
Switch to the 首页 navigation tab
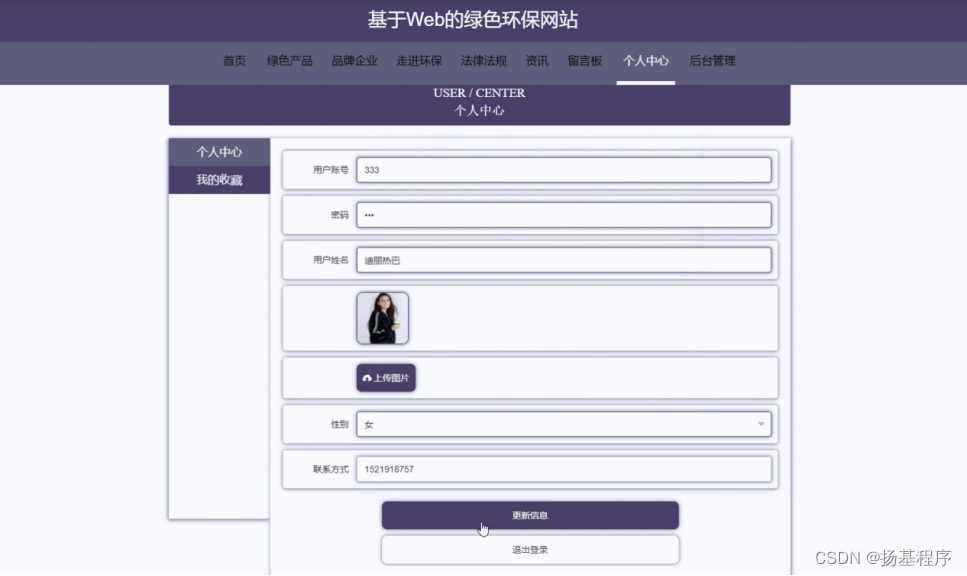pyautogui.click(x=234, y=61)
